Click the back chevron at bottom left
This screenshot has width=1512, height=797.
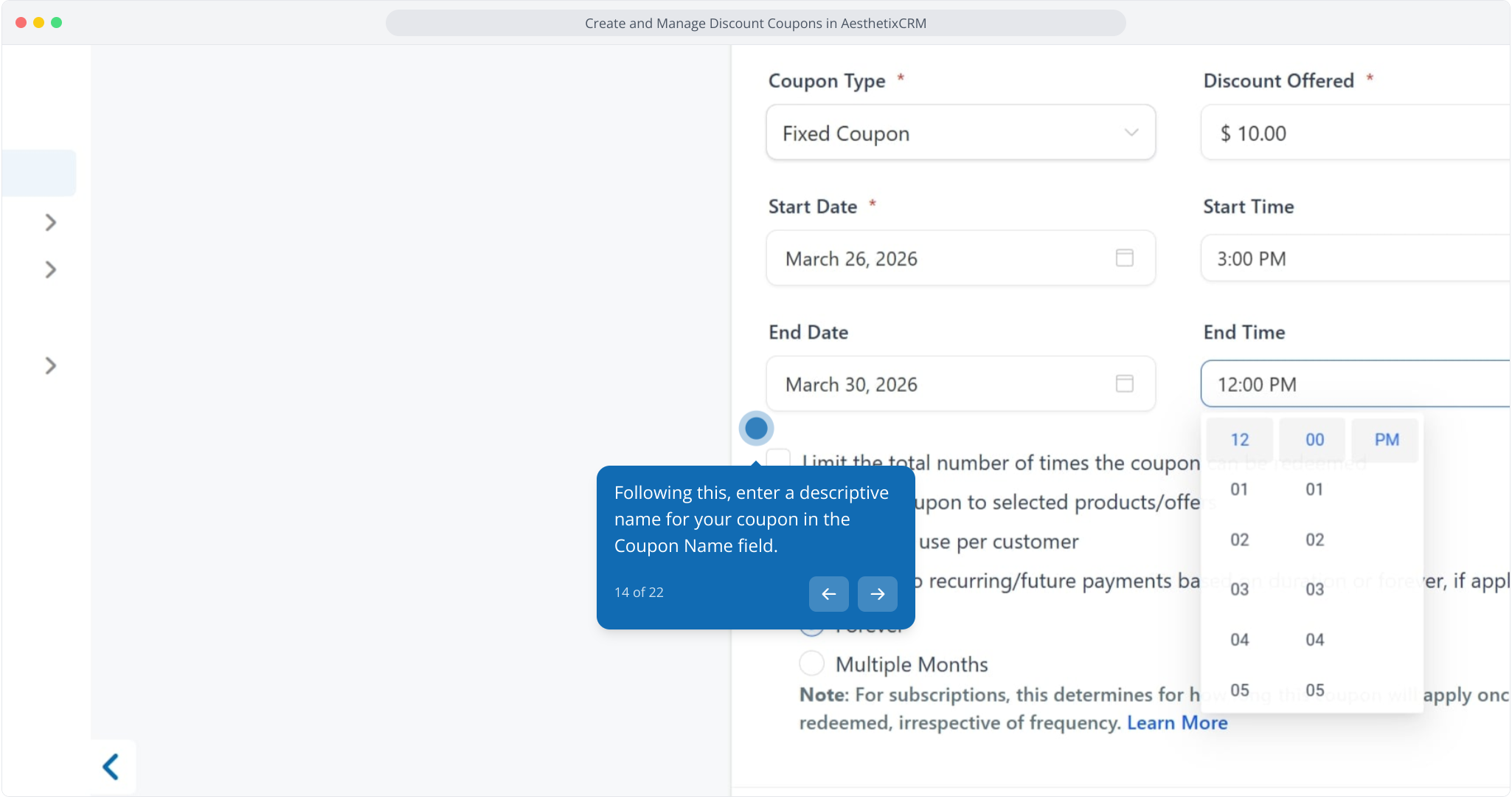click(x=111, y=767)
